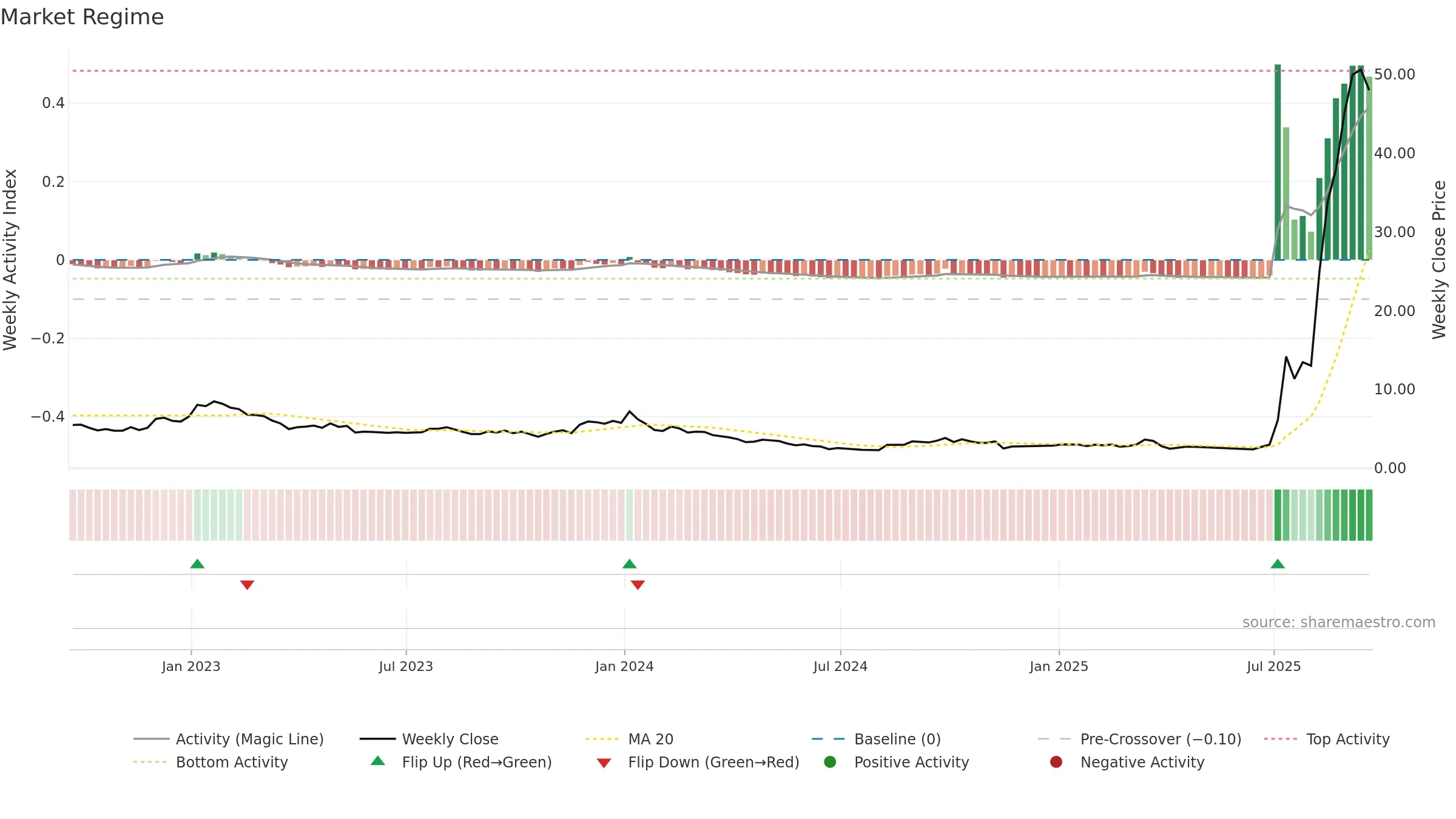Toggle the Flip Down (Green→Red) legend entry
The image size is (1456, 819).
[x=698, y=762]
